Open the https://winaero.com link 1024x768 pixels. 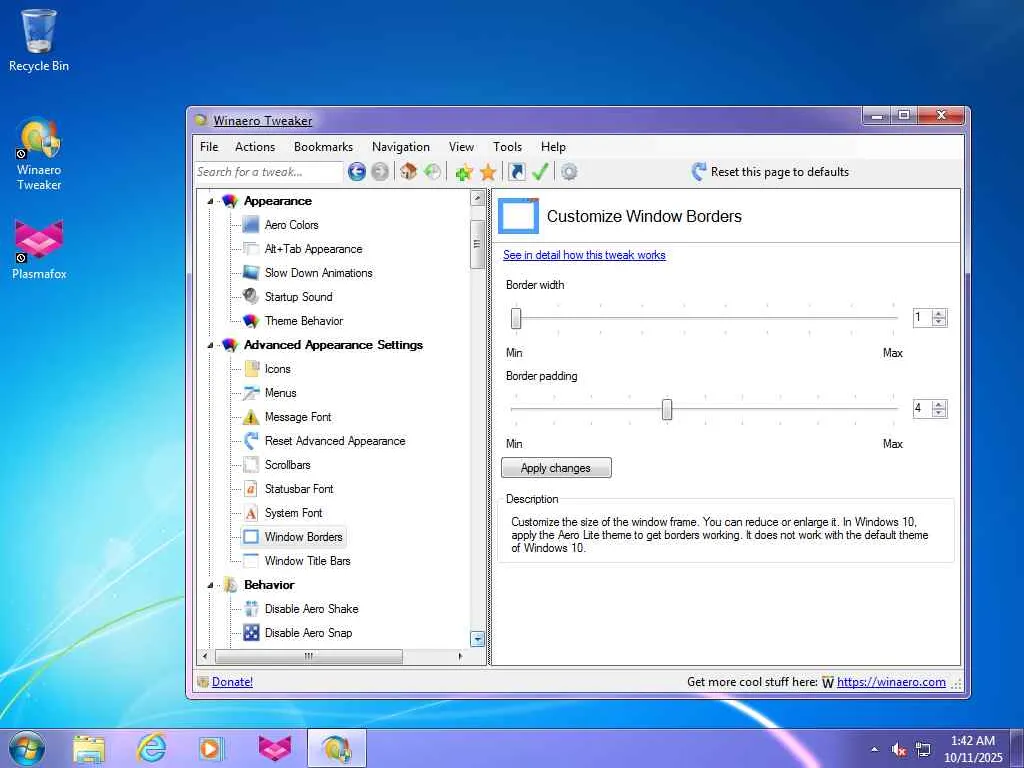891,682
